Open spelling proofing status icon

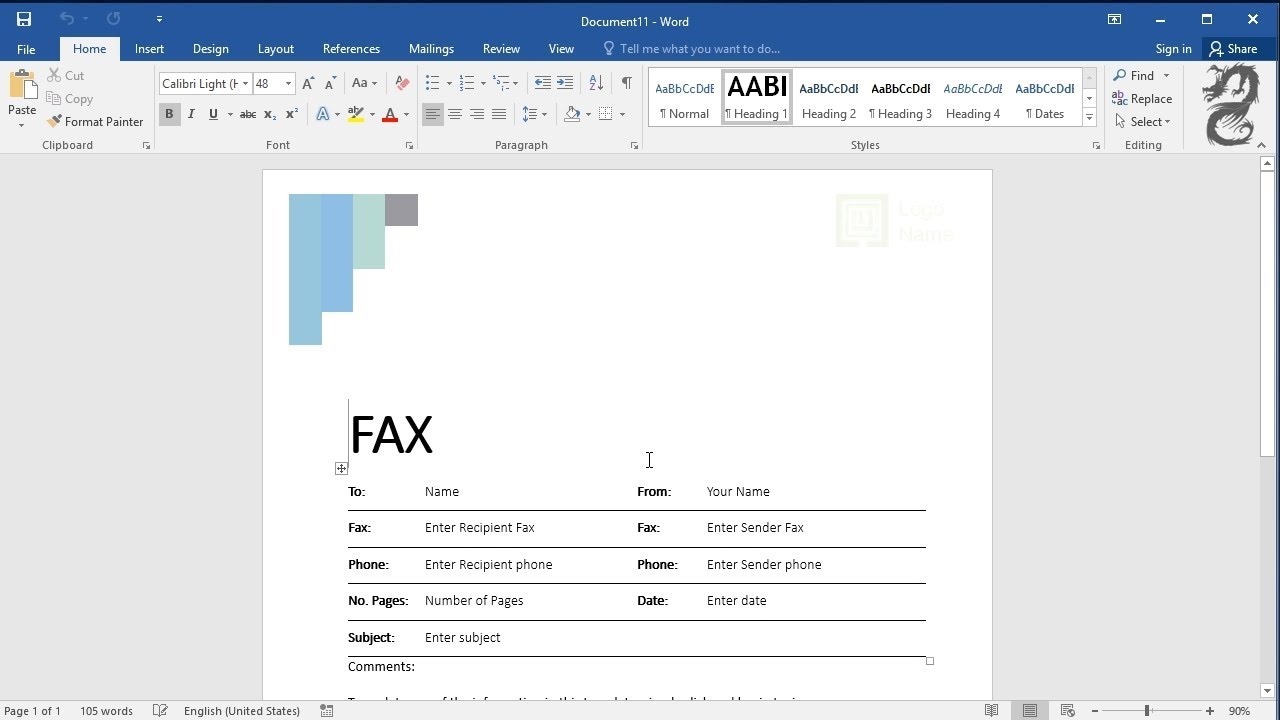[x=160, y=711]
